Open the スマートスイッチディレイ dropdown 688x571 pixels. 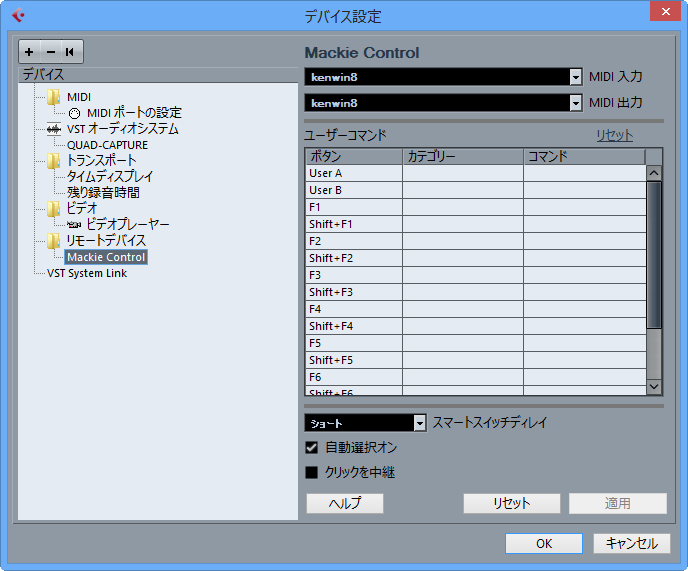420,423
